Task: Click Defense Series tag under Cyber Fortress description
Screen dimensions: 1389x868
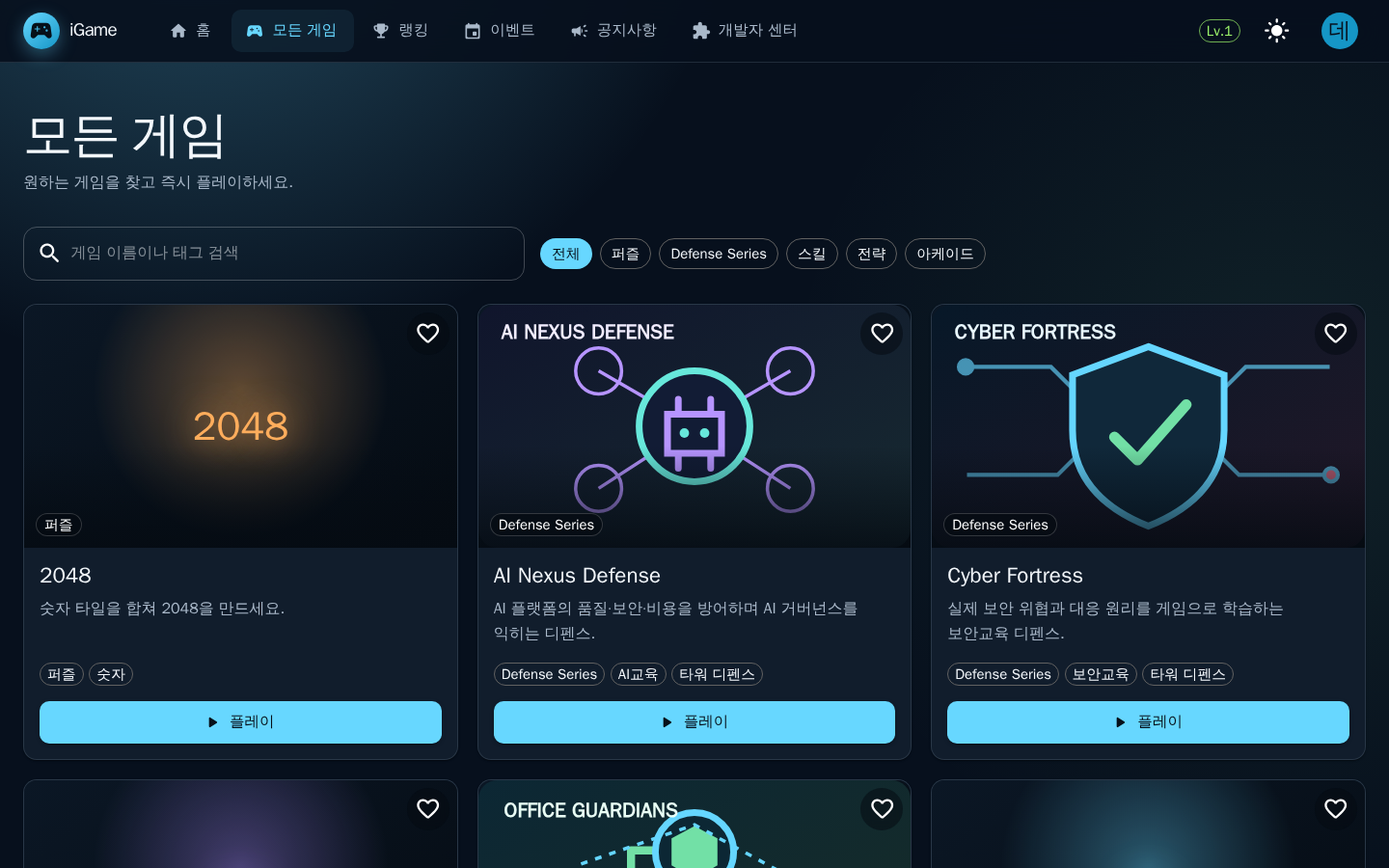Action: click(x=1003, y=674)
